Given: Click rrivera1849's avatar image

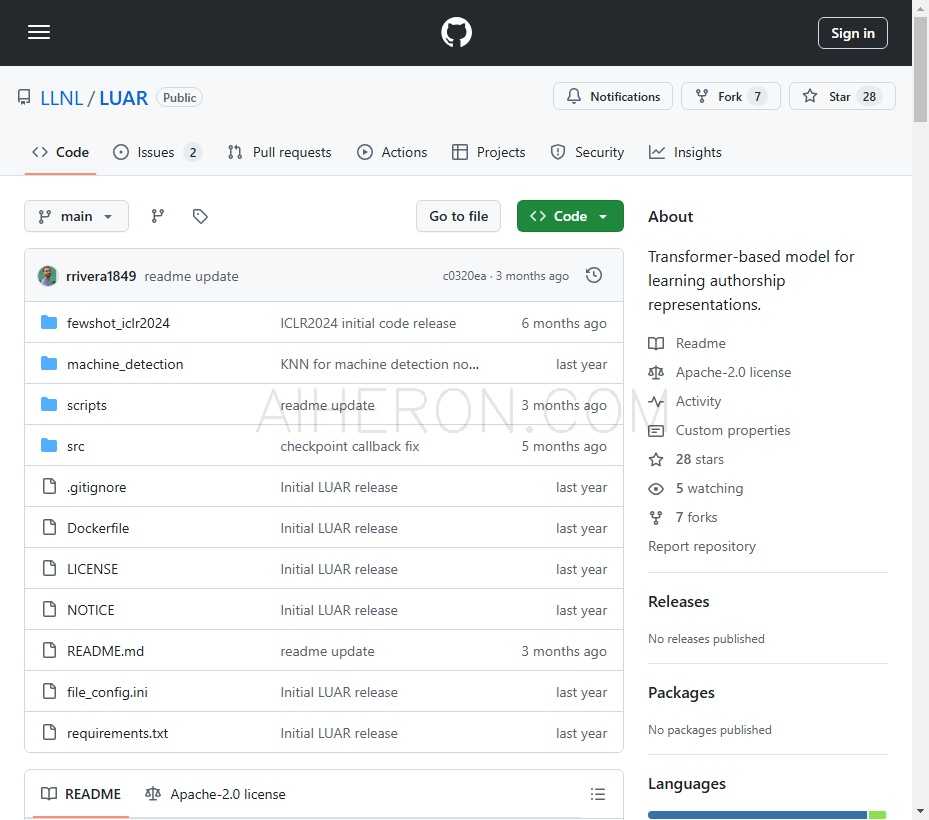Looking at the screenshot, I should 47,276.
